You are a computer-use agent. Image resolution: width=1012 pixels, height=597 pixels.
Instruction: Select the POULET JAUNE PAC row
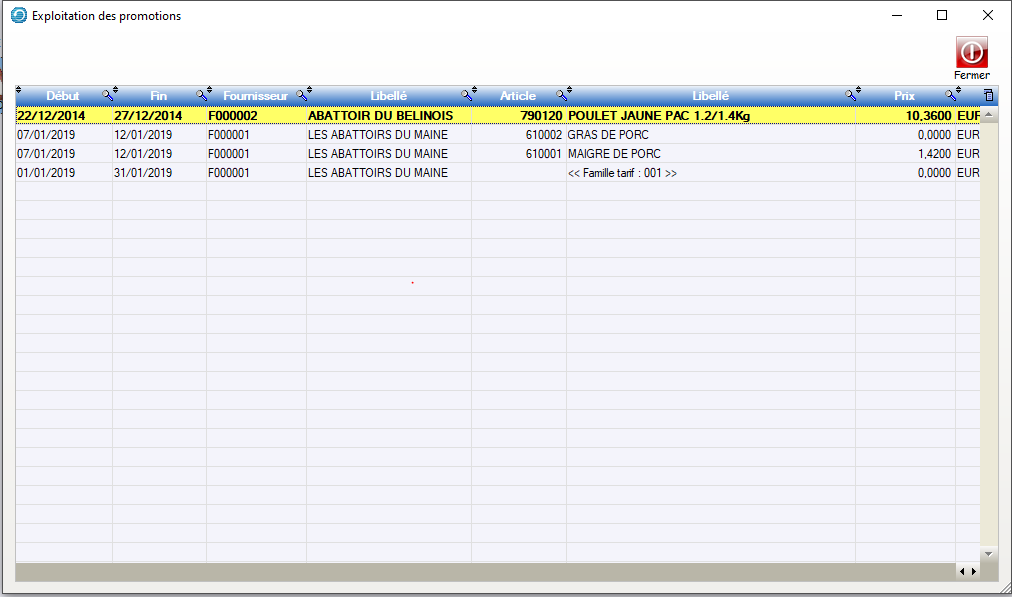click(658, 116)
